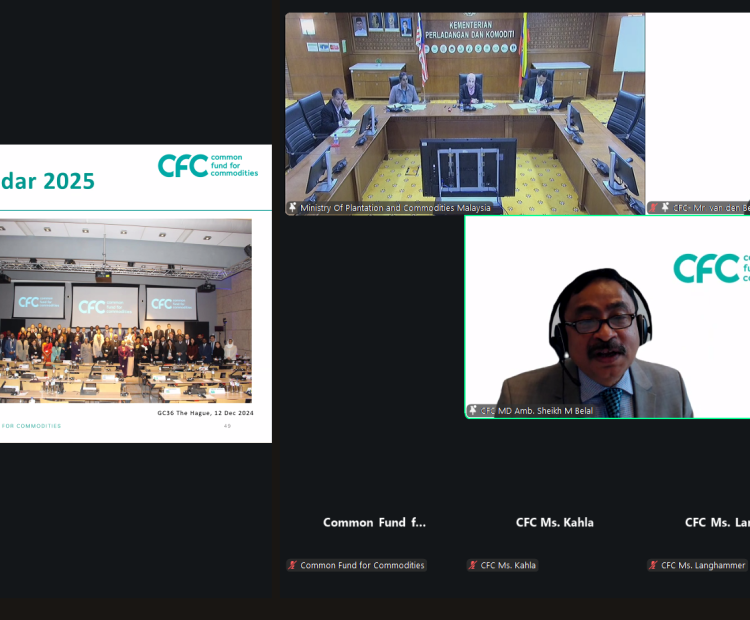750x620 pixels.
Task: Click the pin icon on the Mr. van den Be label
Action: (x=665, y=208)
